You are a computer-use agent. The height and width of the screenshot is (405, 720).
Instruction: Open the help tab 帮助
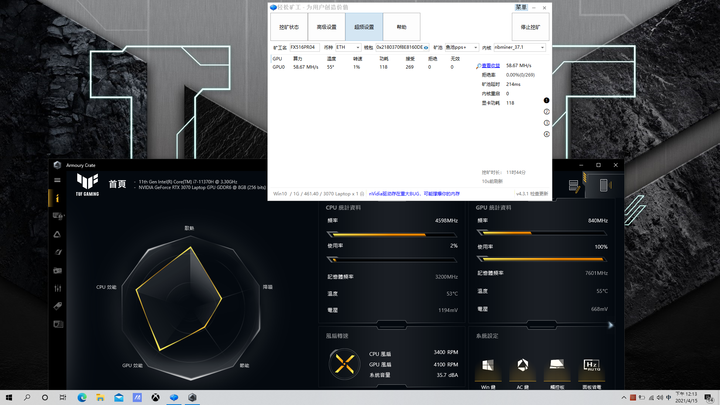(x=401, y=27)
